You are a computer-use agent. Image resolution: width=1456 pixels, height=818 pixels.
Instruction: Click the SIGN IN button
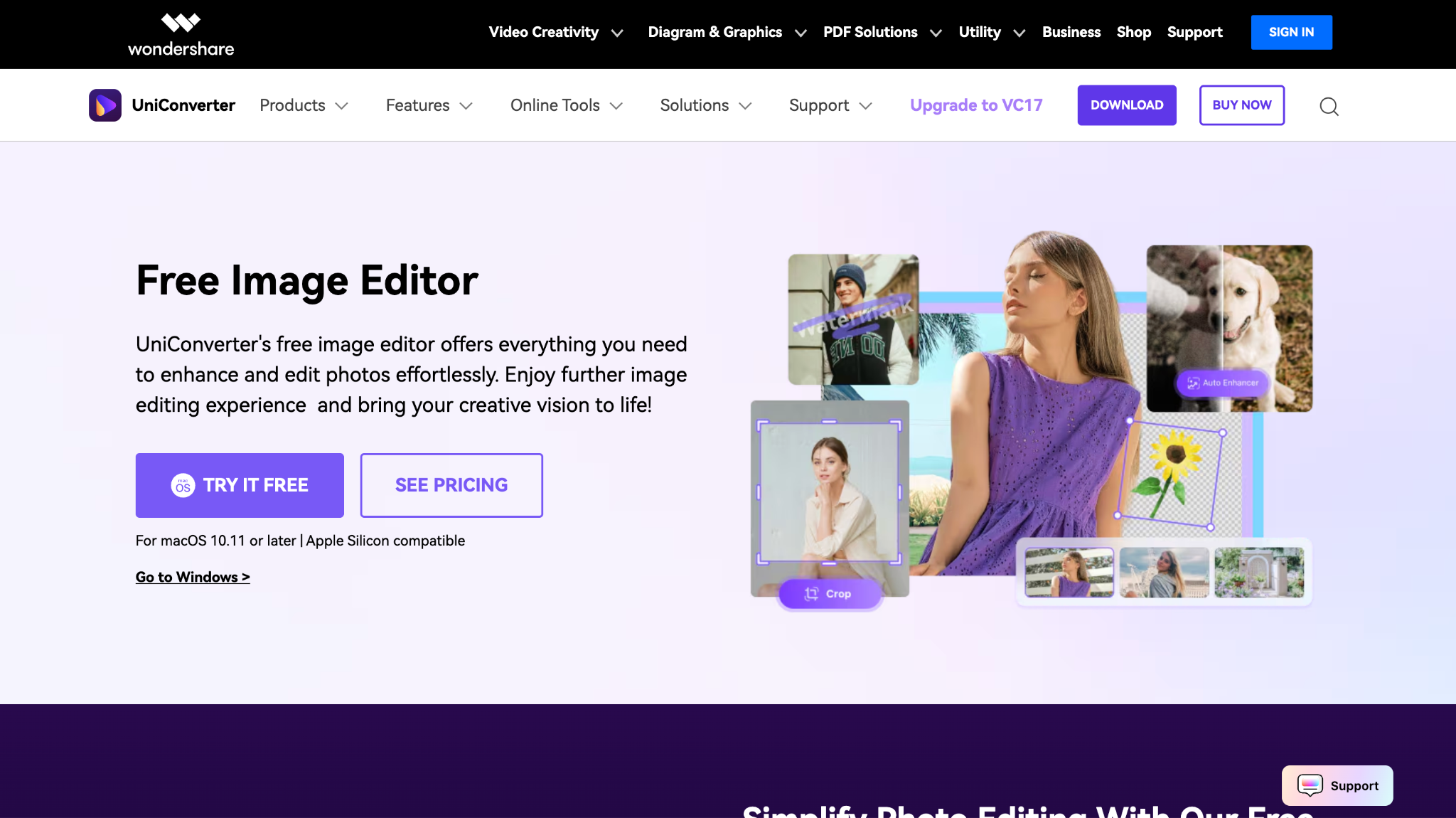[1291, 32]
